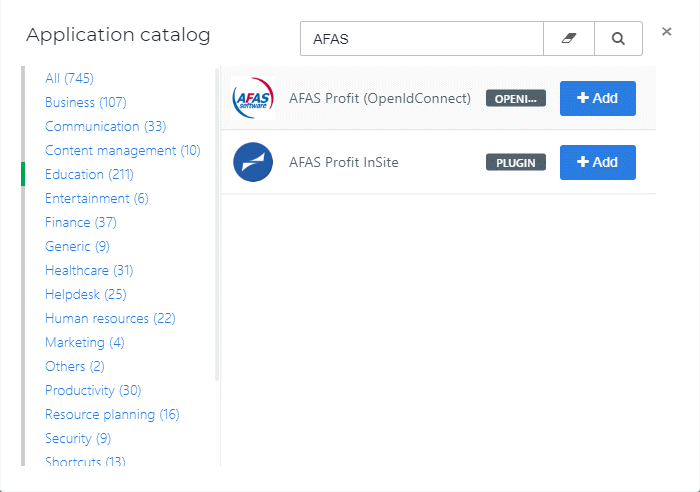This screenshot has width=700, height=492.
Task: Filter by Healthcare (31) category
Action: [89, 271]
